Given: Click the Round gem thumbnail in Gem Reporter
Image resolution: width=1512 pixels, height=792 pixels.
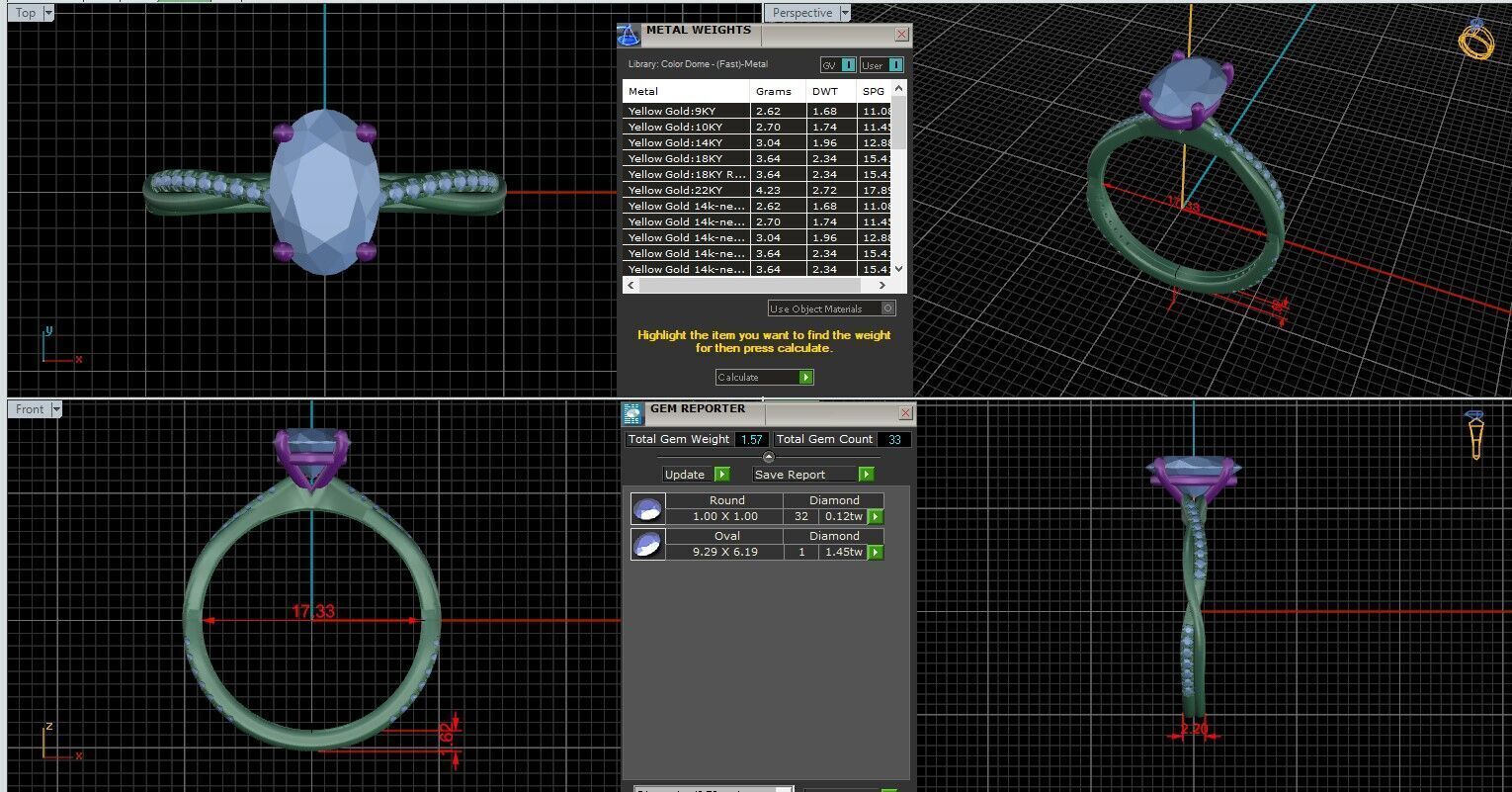Looking at the screenshot, I should pyautogui.click(x=648, y=508).
